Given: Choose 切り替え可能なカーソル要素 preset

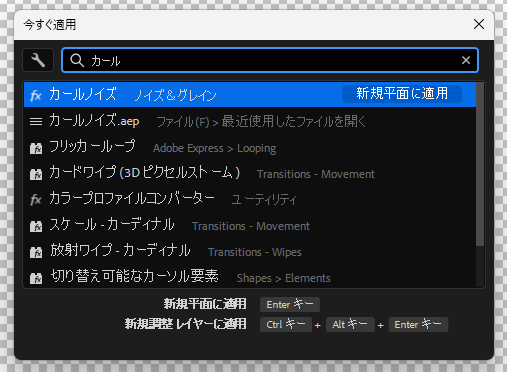Looking at the screenshot, I should 250,276.
